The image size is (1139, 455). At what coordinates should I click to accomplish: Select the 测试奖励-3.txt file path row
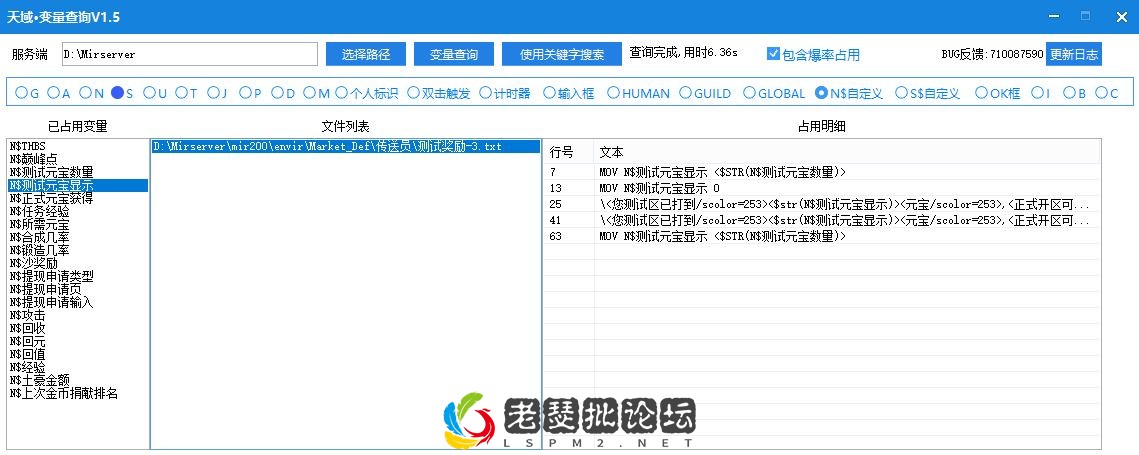click(x=346, y=146)
